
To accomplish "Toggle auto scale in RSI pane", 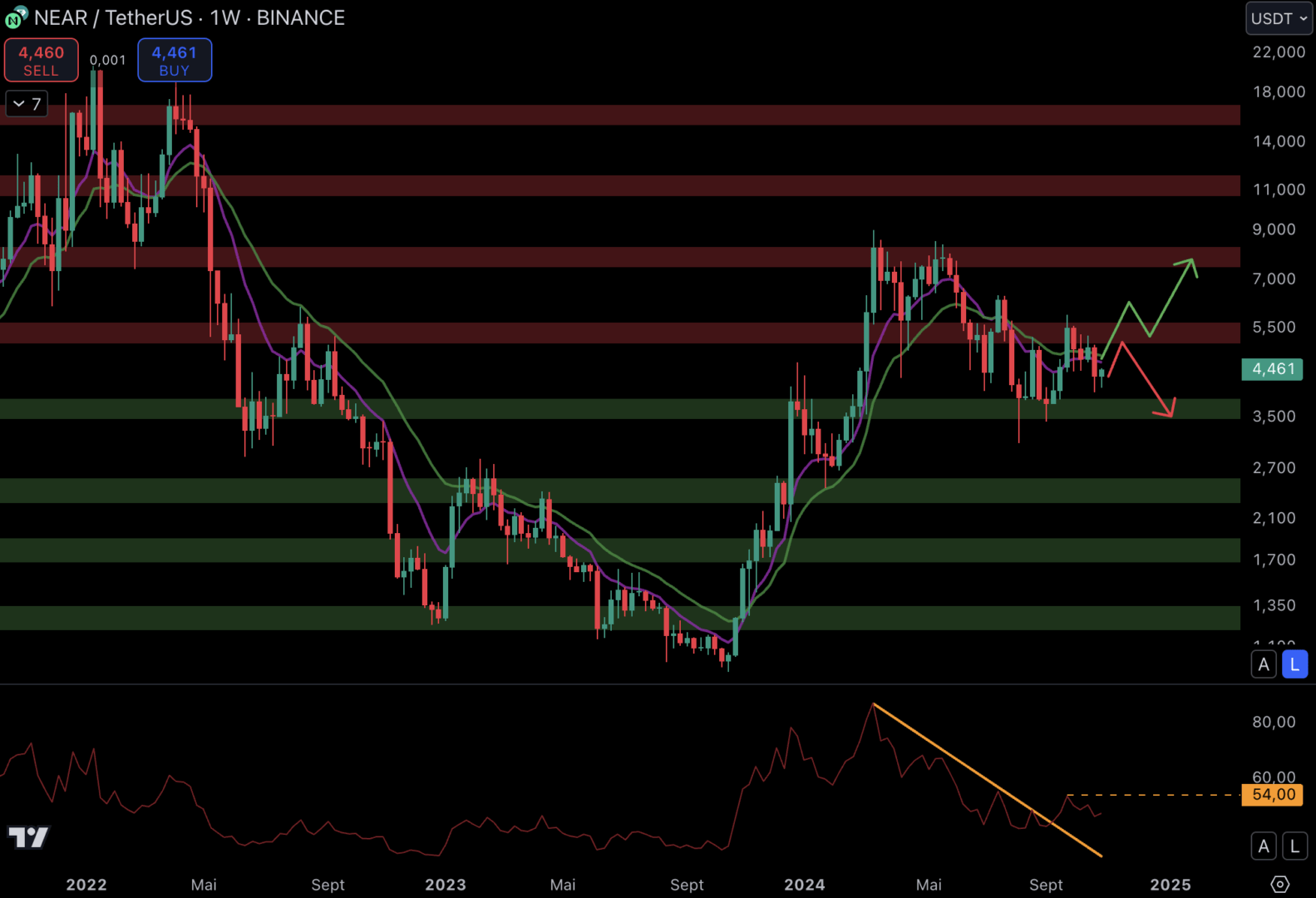I will click(x=1264, y=846).
